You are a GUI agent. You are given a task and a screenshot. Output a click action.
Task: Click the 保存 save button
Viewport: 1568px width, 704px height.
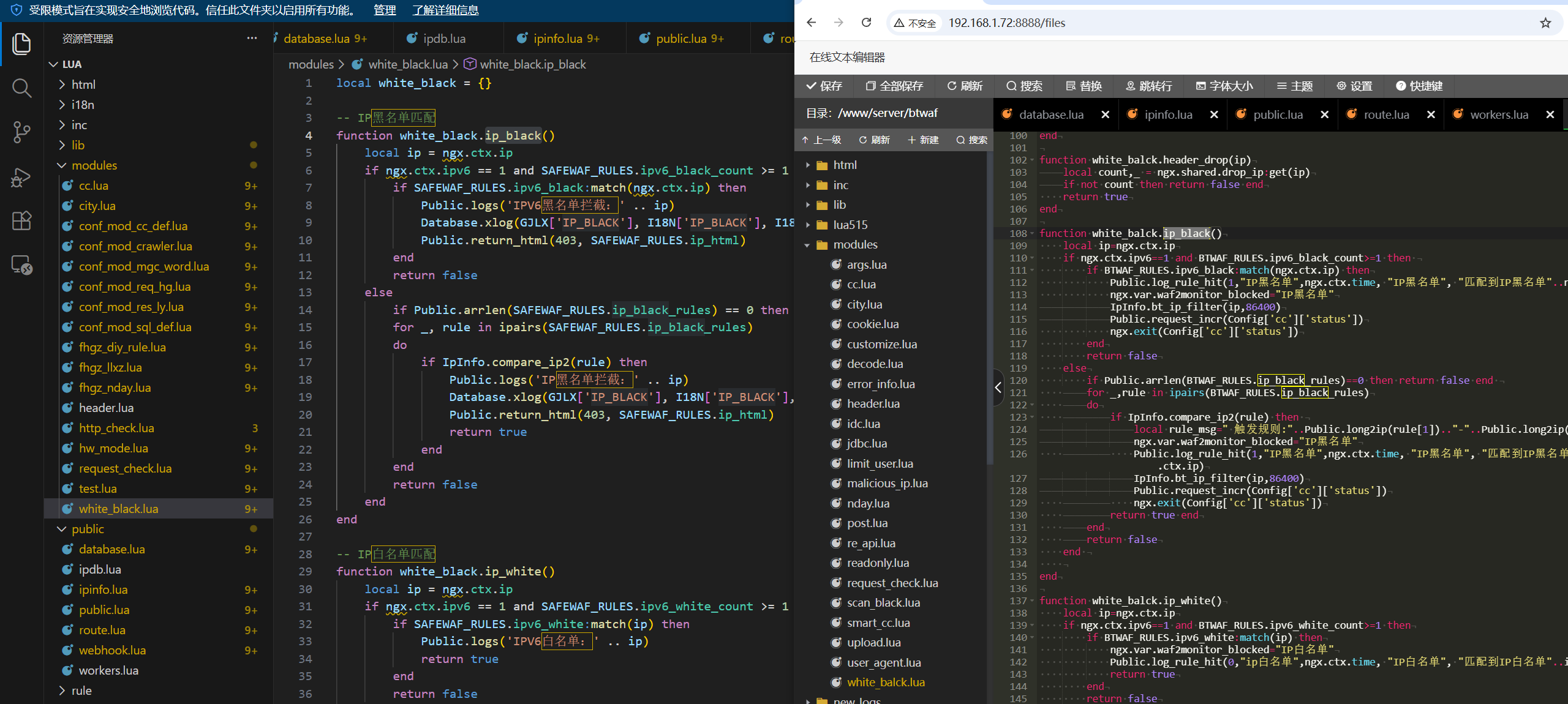coord(824,86)
